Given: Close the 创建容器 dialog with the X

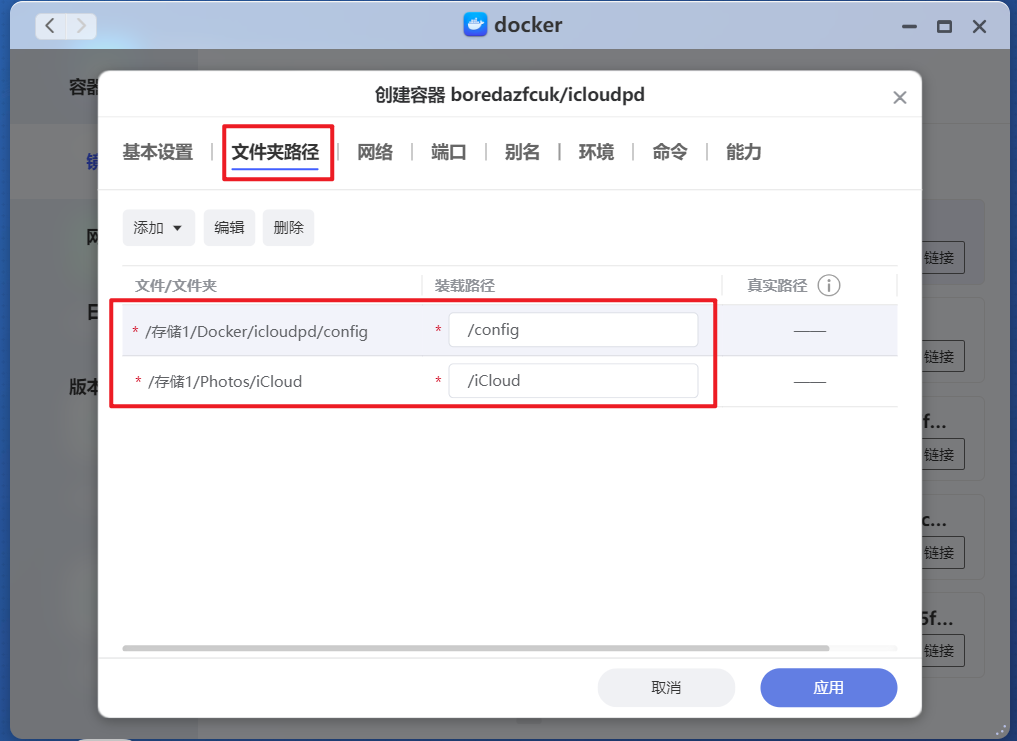Looking at the screenshot, I should [899, 96].
